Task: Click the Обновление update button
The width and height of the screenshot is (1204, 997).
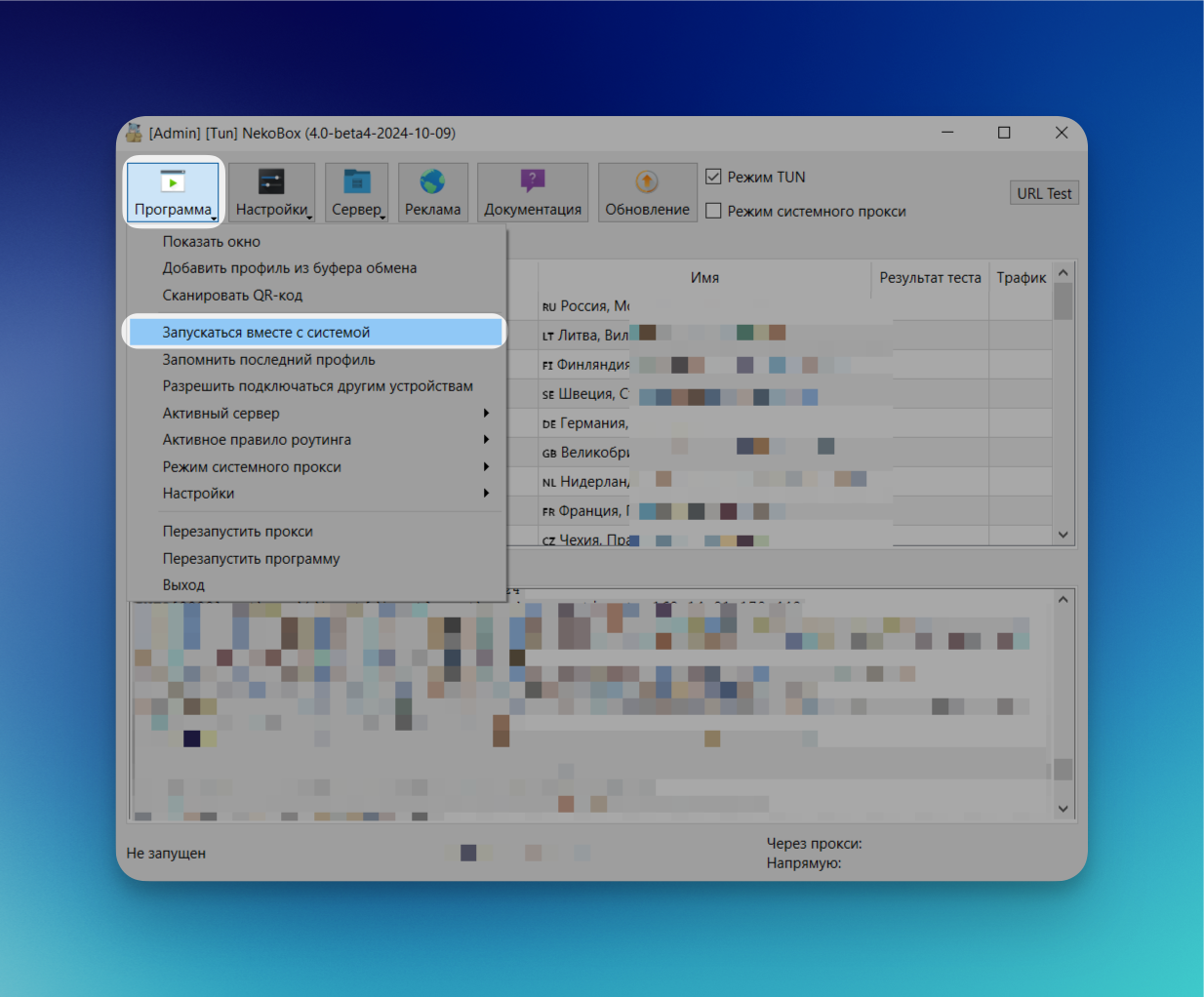Action: click(x=648, y=192)
